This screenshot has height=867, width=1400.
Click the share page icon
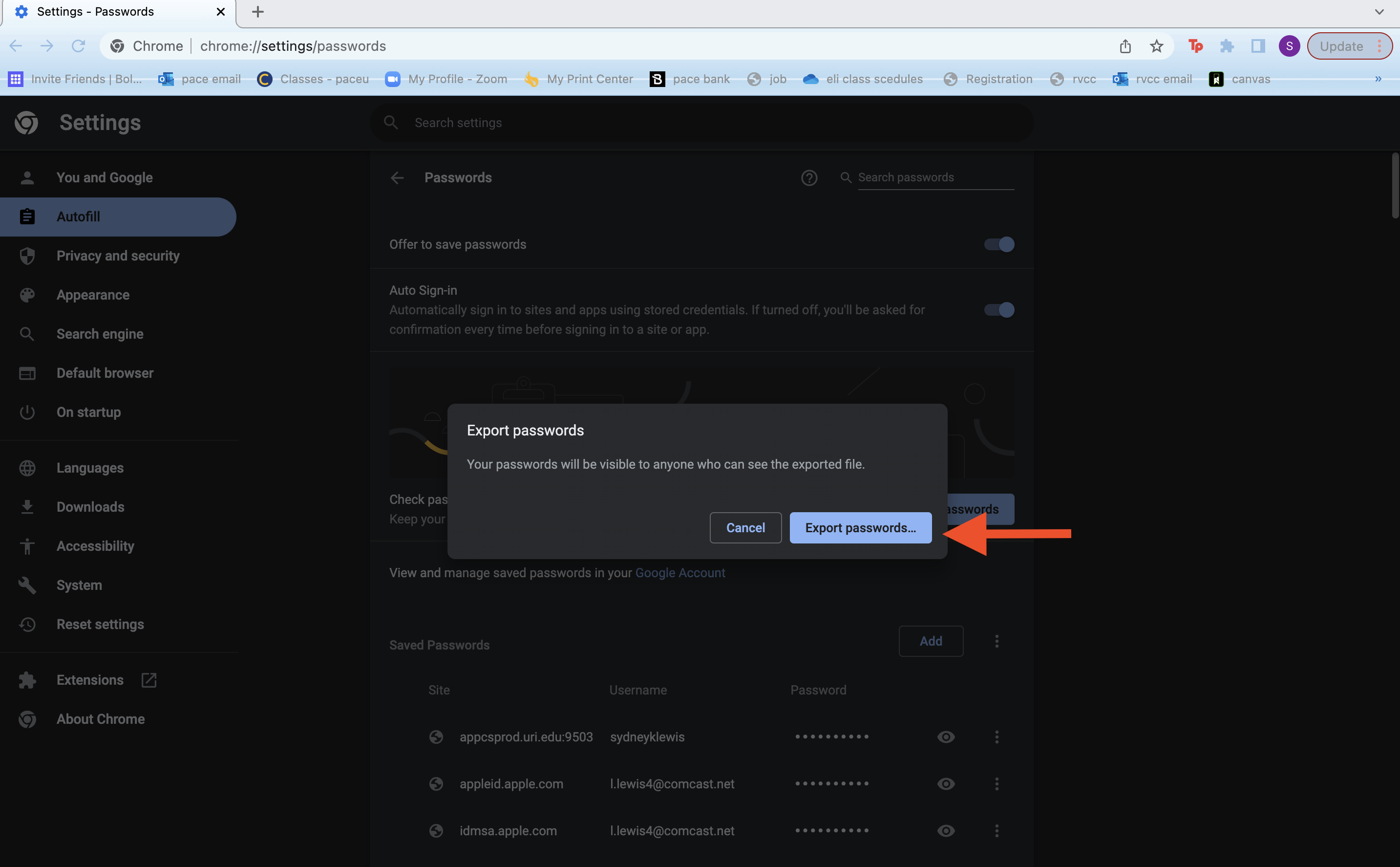[x=1125, y=46]
